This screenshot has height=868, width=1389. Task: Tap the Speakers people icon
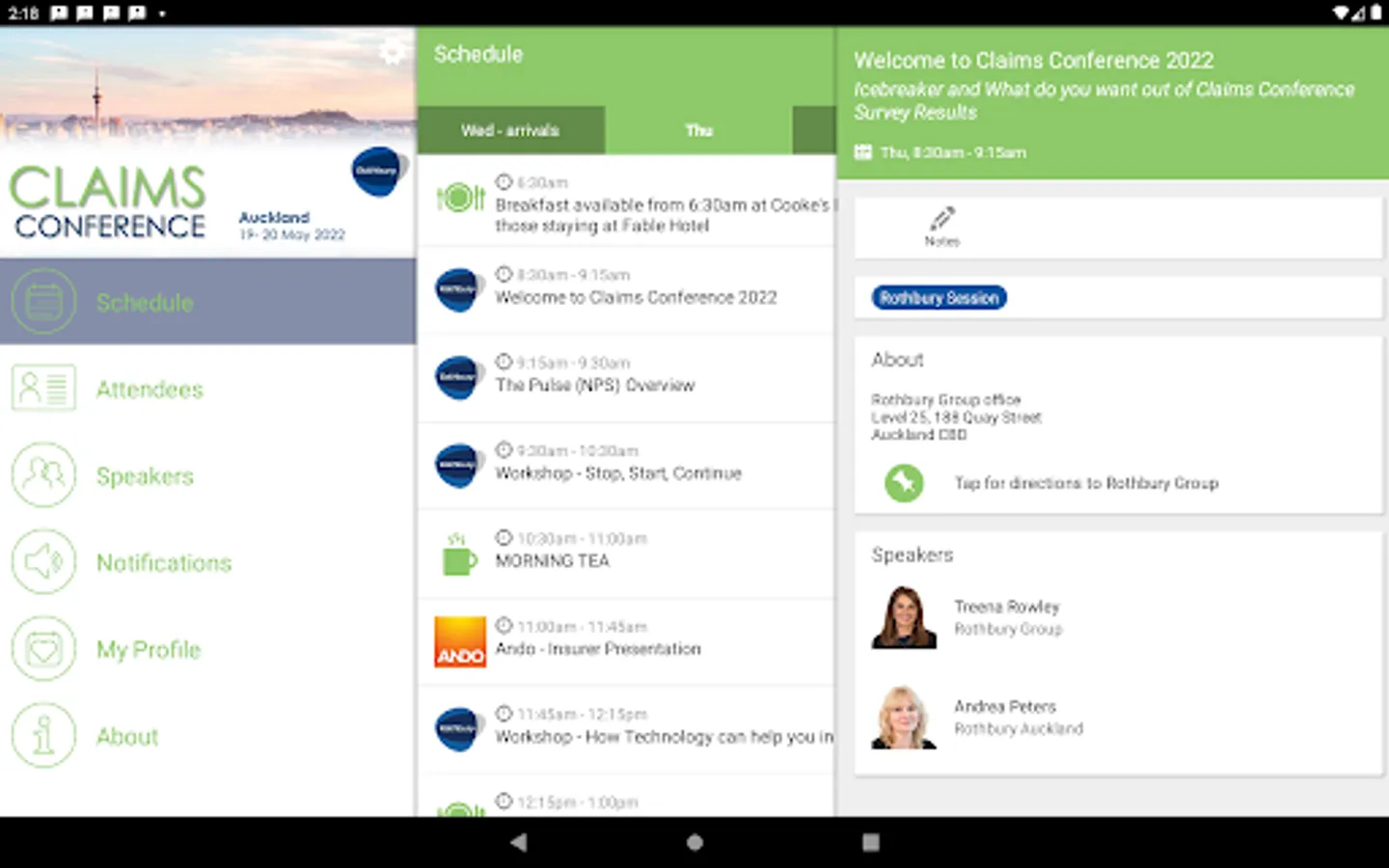pyautogui.click(x=43, y=475)
